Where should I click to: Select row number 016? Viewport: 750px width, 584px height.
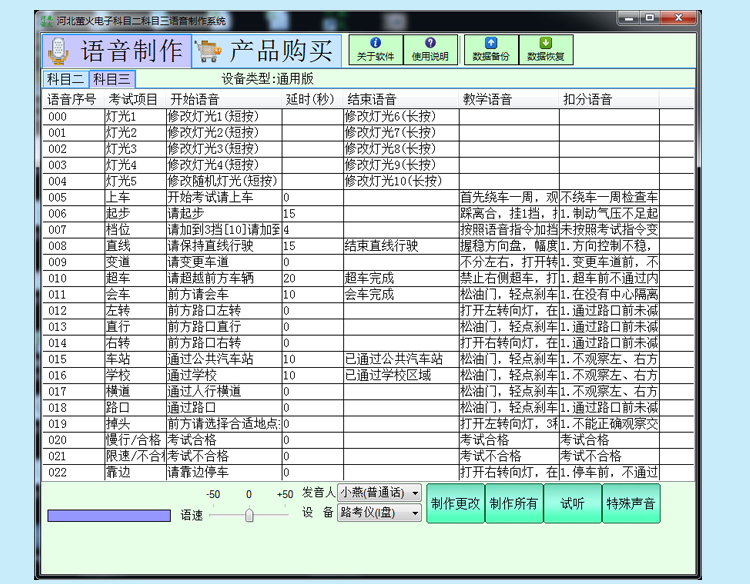(x=74, y=375)
